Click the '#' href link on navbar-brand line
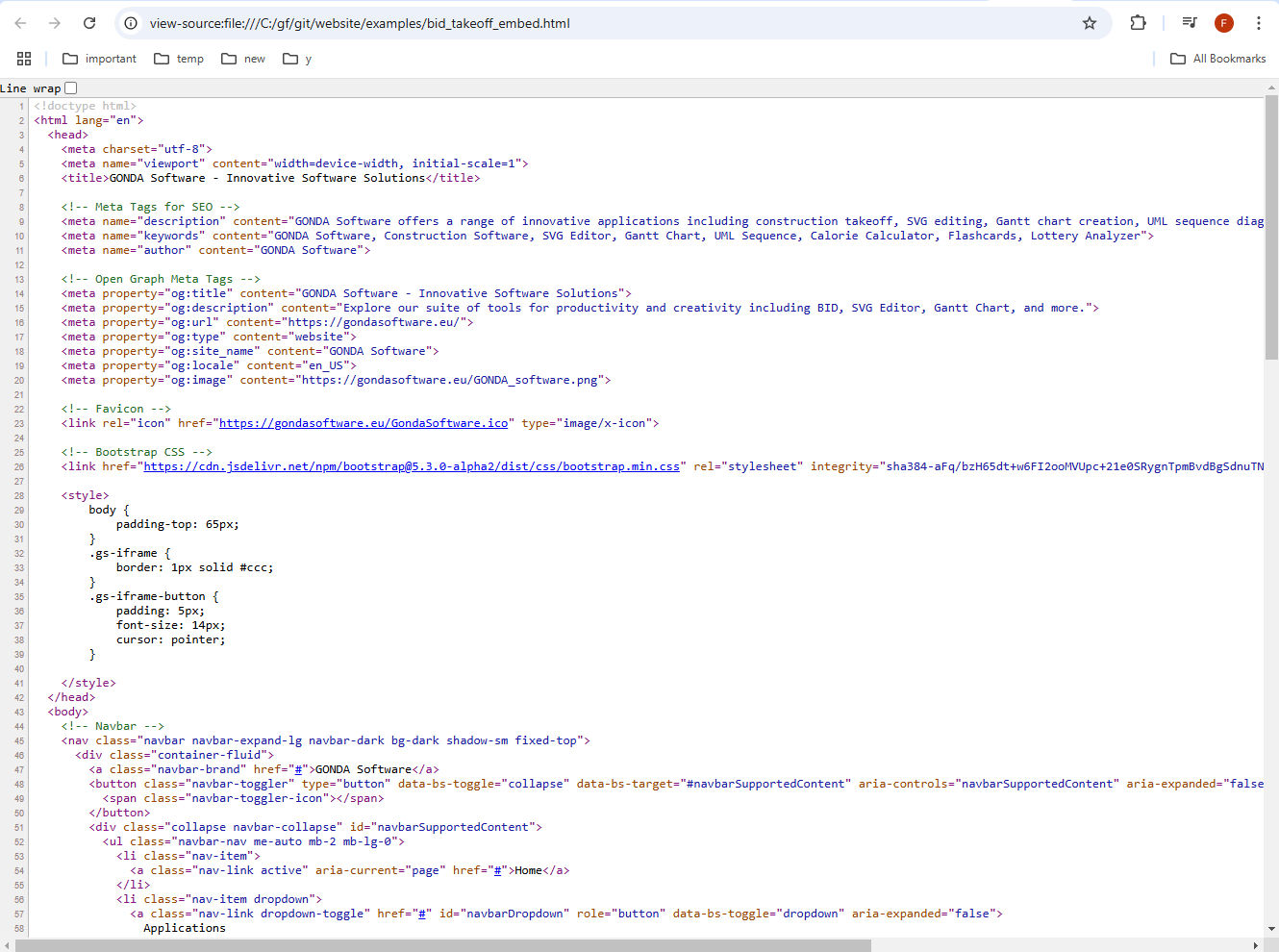The width and height of the screenshot is (1279, 952). point(298,769)
